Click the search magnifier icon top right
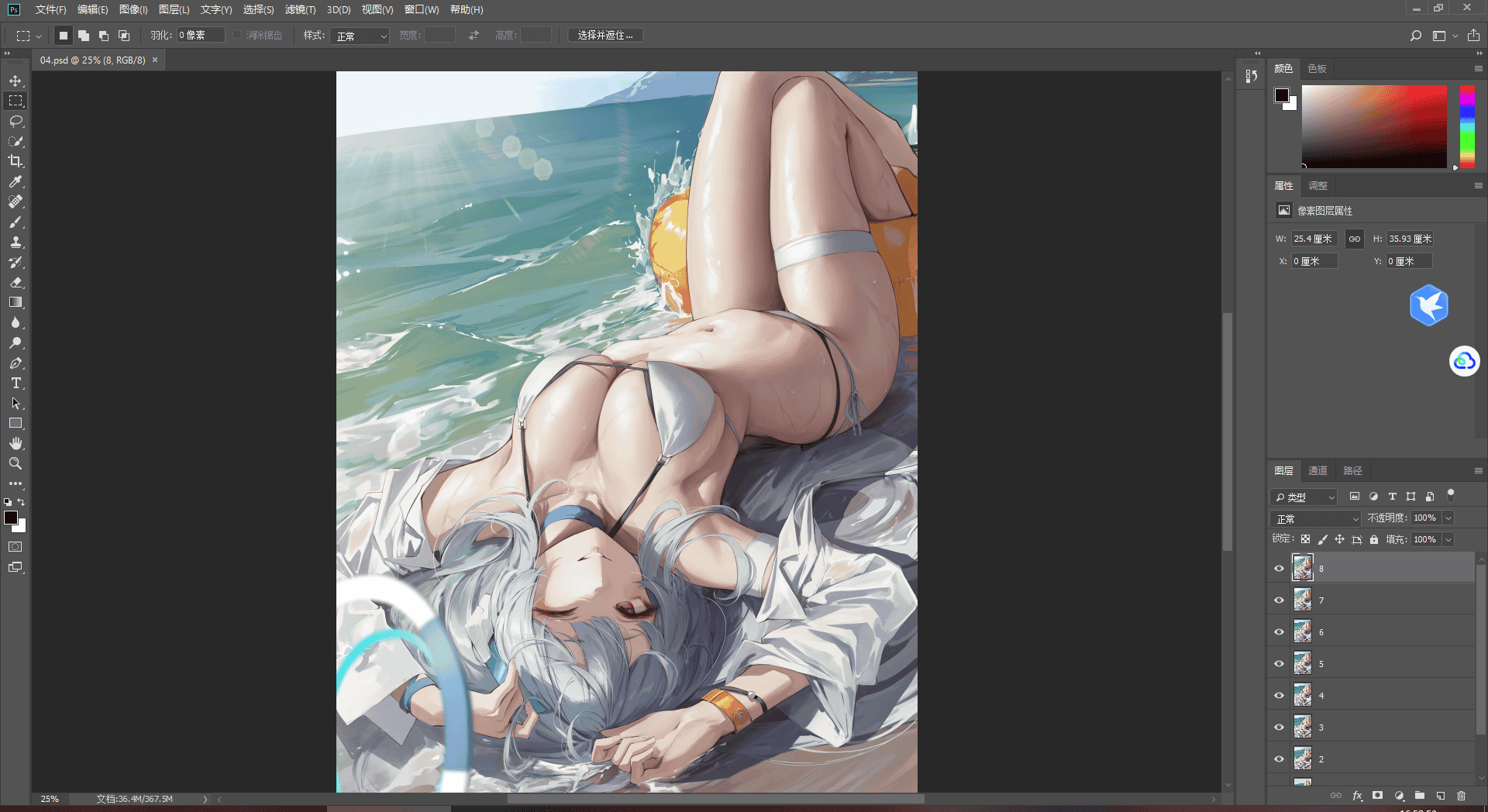The width and height of the screenshot is (1488, 812). (1415, 36)
